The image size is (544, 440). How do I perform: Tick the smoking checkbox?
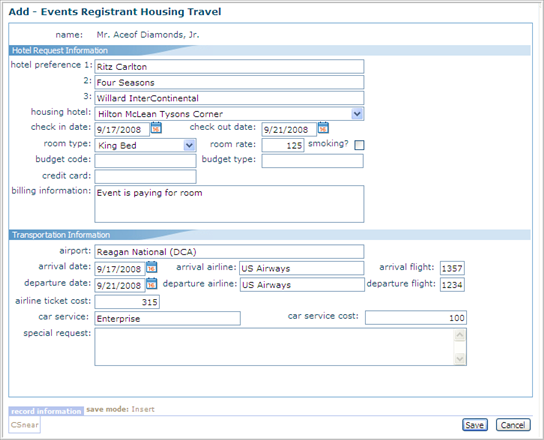[359, 145]
